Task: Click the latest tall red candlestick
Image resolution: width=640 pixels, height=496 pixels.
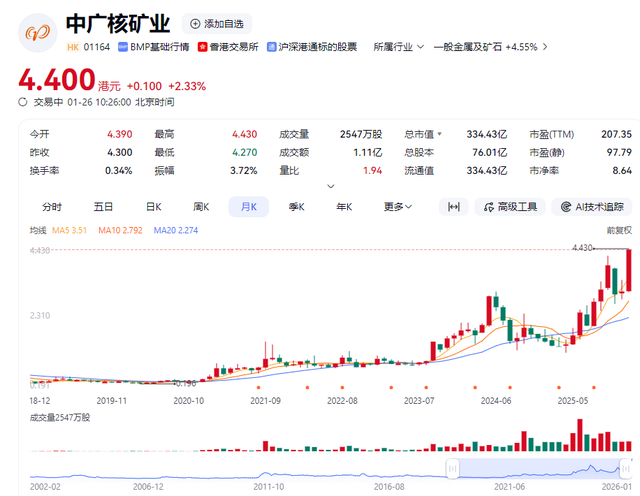Action: [629, 270]
